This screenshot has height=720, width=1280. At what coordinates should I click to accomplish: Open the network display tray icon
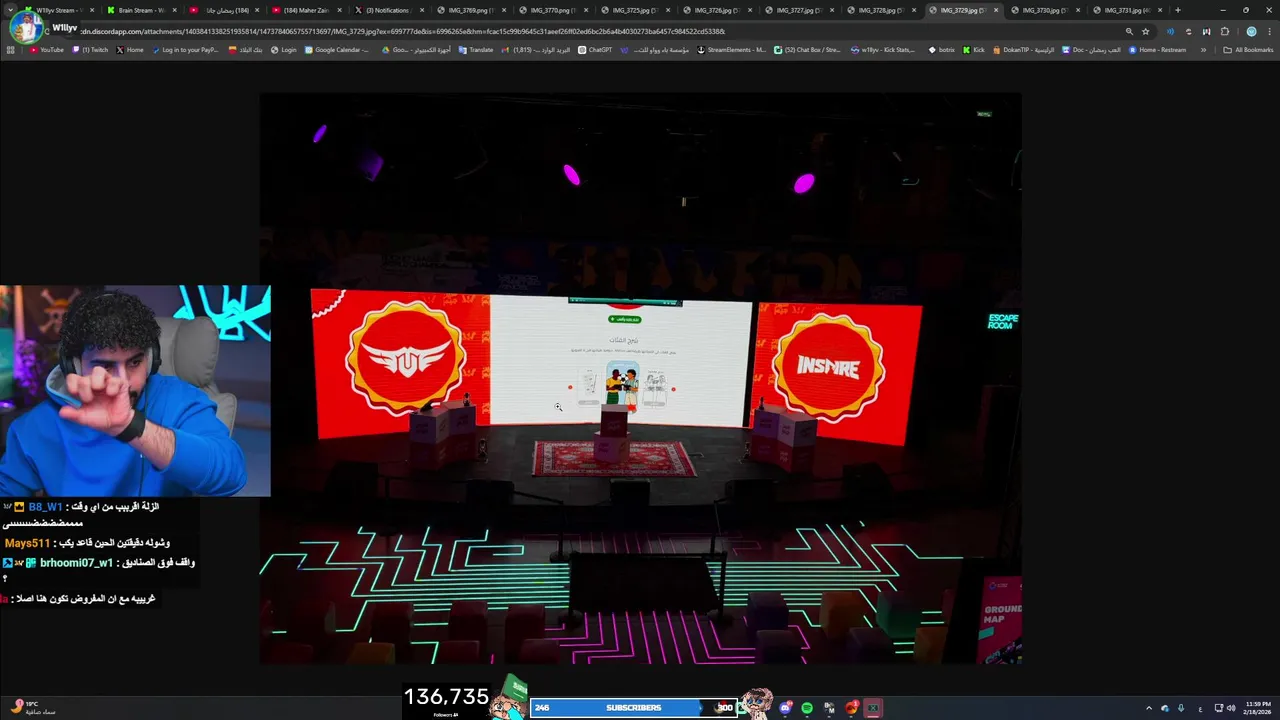[1219, 708]
